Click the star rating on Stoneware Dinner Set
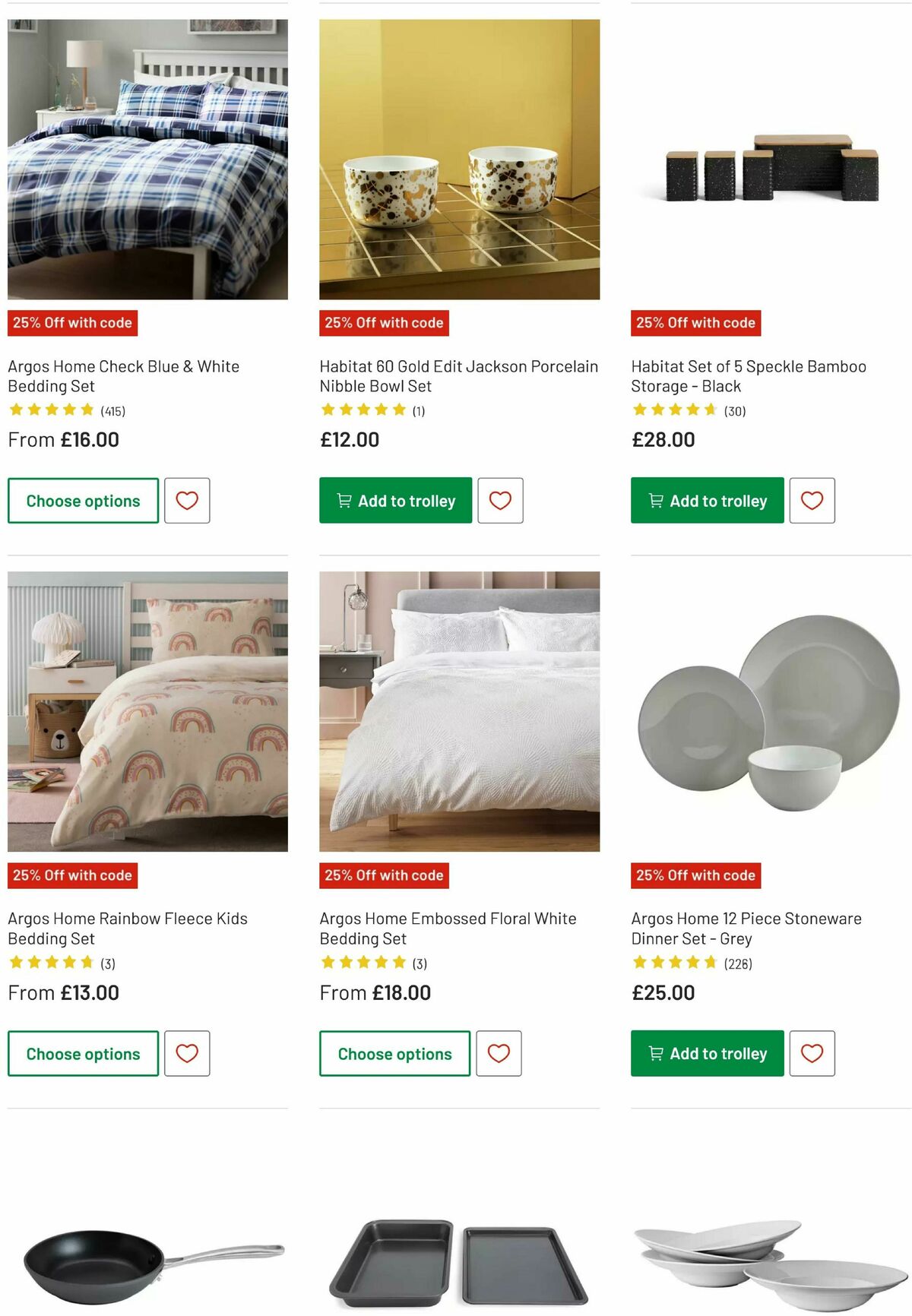Image resolution: width=912 pixels, height=1316 pixels. pos(674,961)
